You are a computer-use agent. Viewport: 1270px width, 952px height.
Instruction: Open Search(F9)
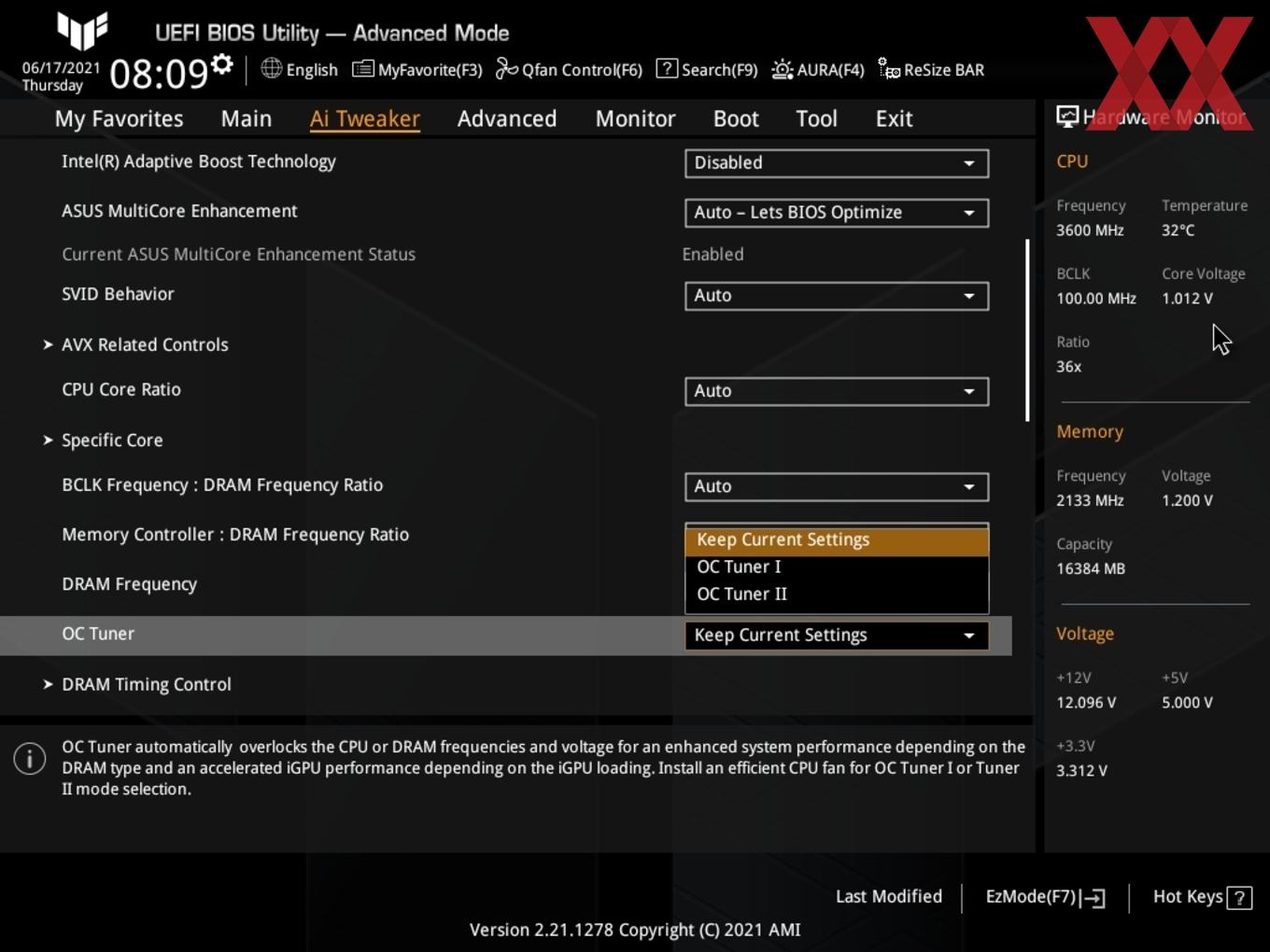[x=707, y=69]
